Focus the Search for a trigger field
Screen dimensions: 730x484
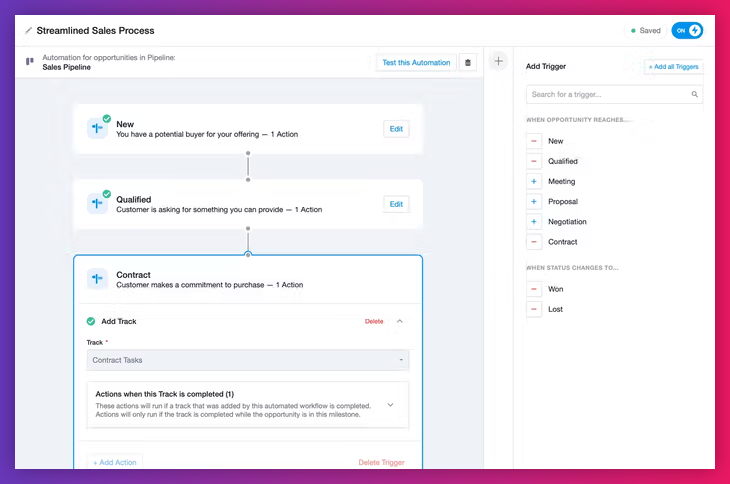614,94
